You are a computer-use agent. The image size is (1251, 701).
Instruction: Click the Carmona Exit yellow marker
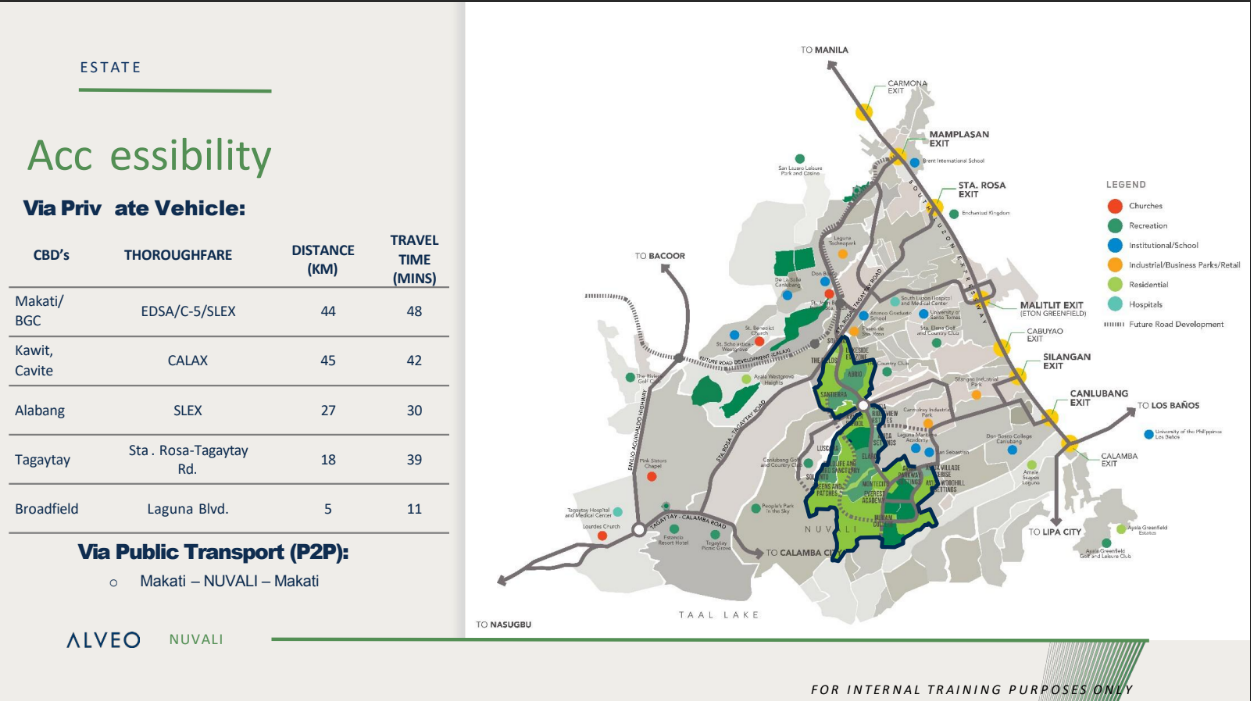(864, 112)
